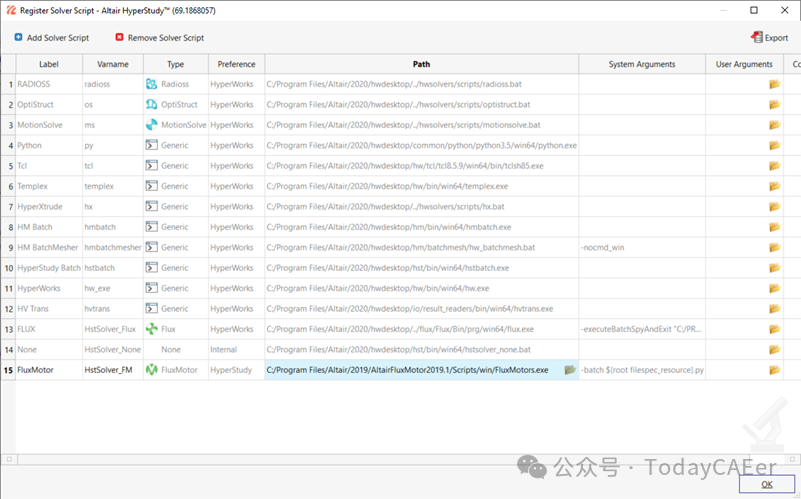Click the -nocmd_win system arguments cell
The height and width of the screenshot is (499, 801).
642,247
